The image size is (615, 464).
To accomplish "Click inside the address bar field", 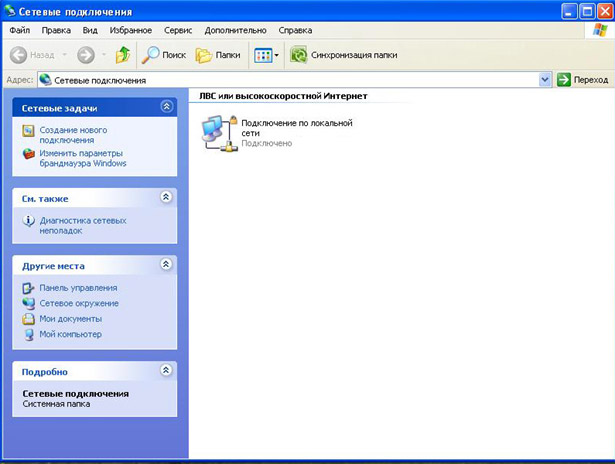I will click(x=290, y=79).
